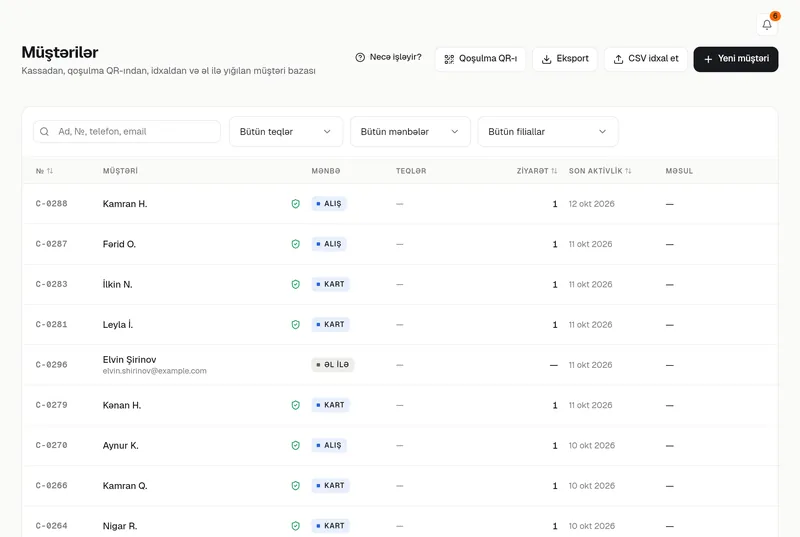
Task: Click the search magnifier icon in the filter bar
Action: click(44, 132)
